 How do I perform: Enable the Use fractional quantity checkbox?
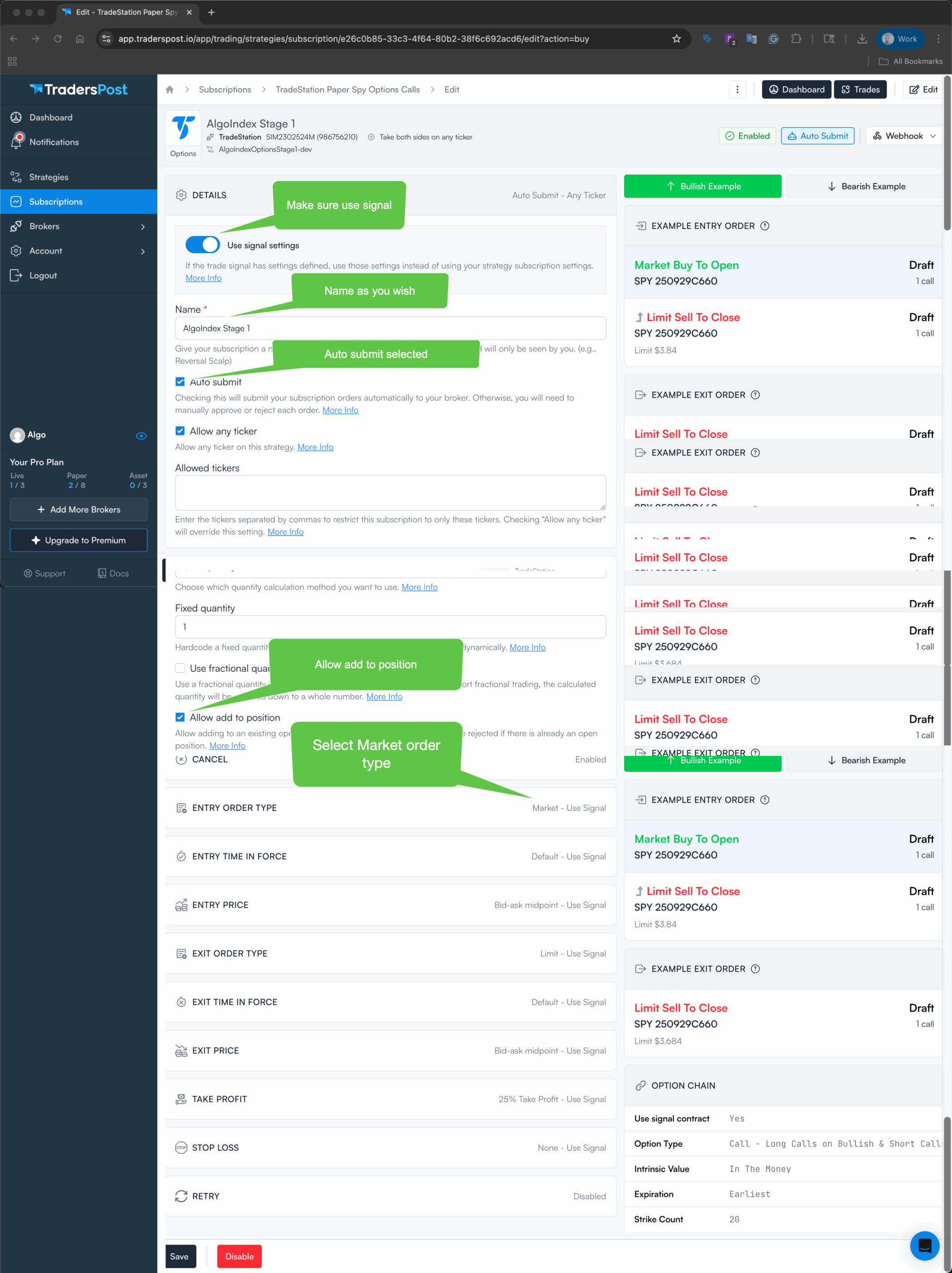[180, 668]
